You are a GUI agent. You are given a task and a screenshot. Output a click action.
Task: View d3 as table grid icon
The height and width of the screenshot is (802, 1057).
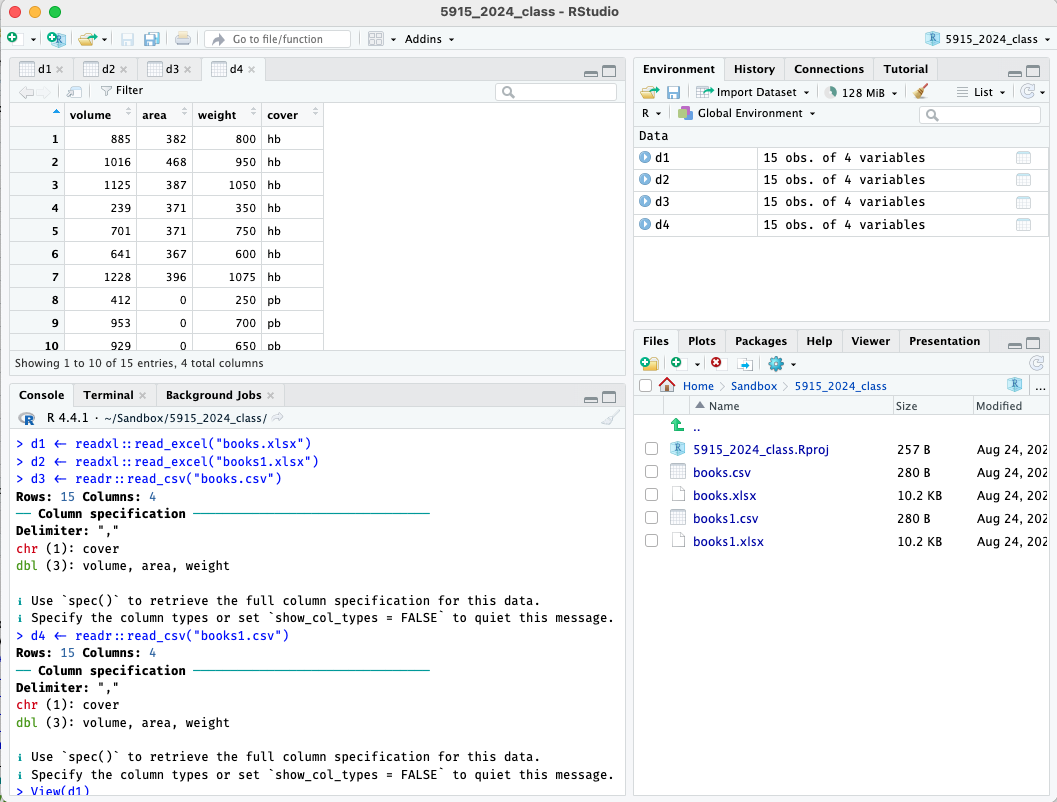tap(1023, 202)
